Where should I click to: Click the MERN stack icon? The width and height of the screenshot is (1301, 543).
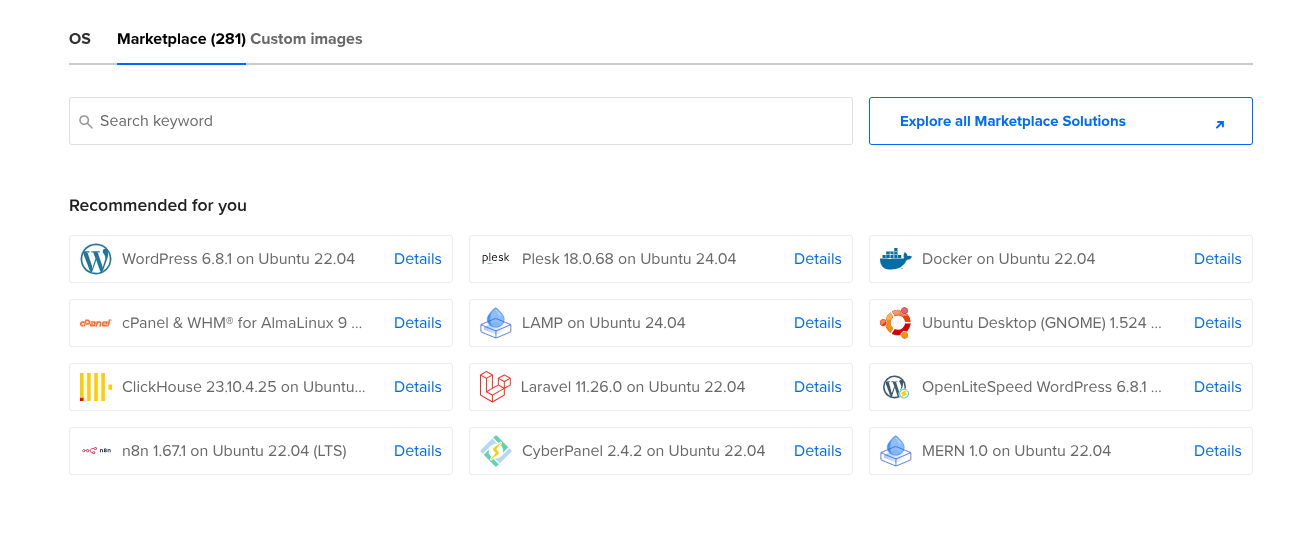(896, 451)
